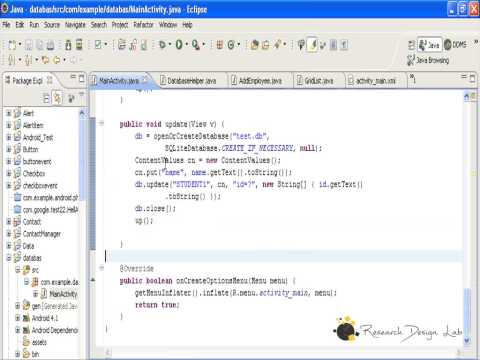Image resolution: width=480 pixels, height=360 pixels.
Task: Click the Open Task toolbar icon
Action: (266, 45)
